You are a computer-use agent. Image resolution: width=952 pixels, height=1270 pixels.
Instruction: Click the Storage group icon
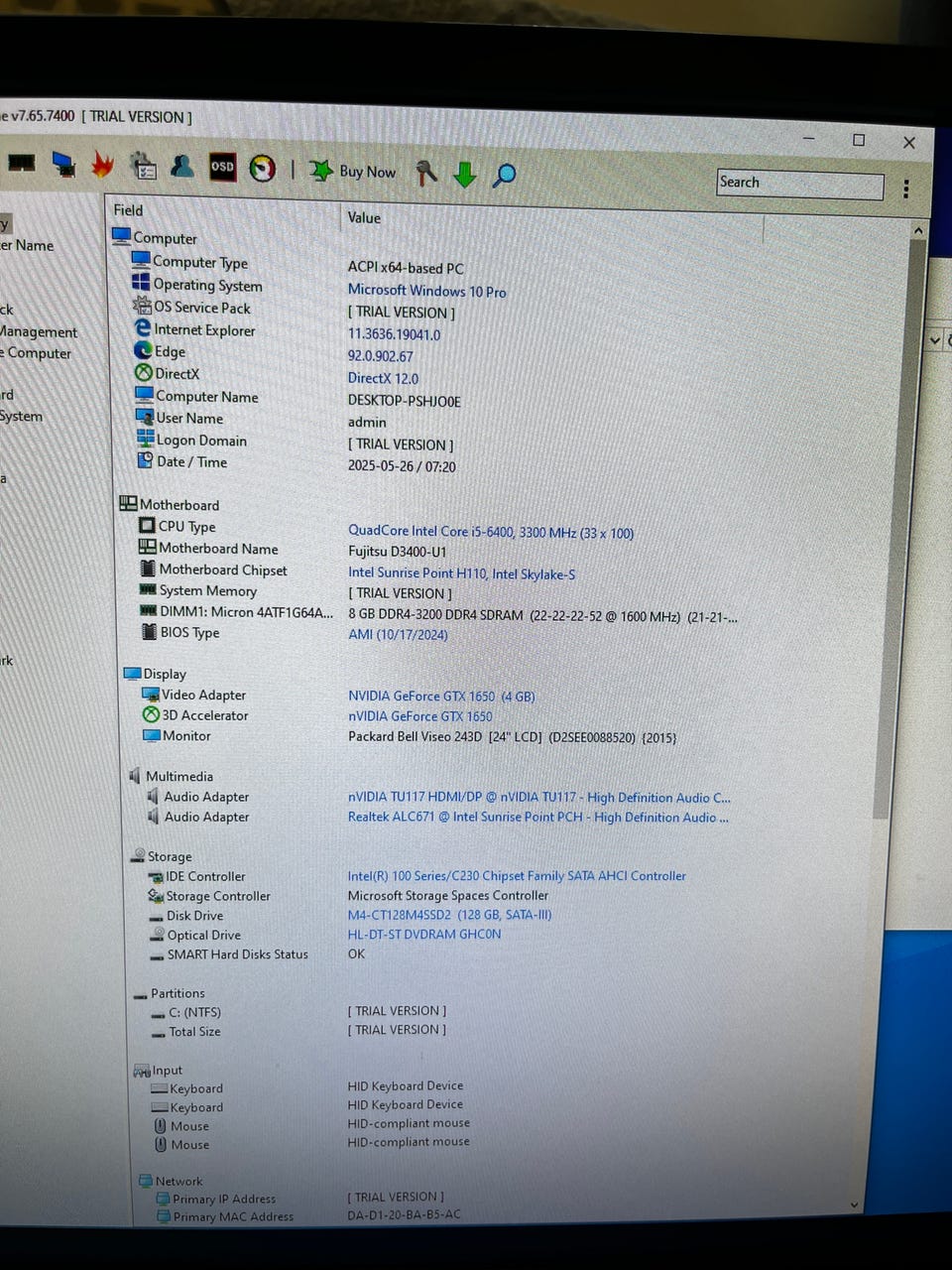click(138, 855)
